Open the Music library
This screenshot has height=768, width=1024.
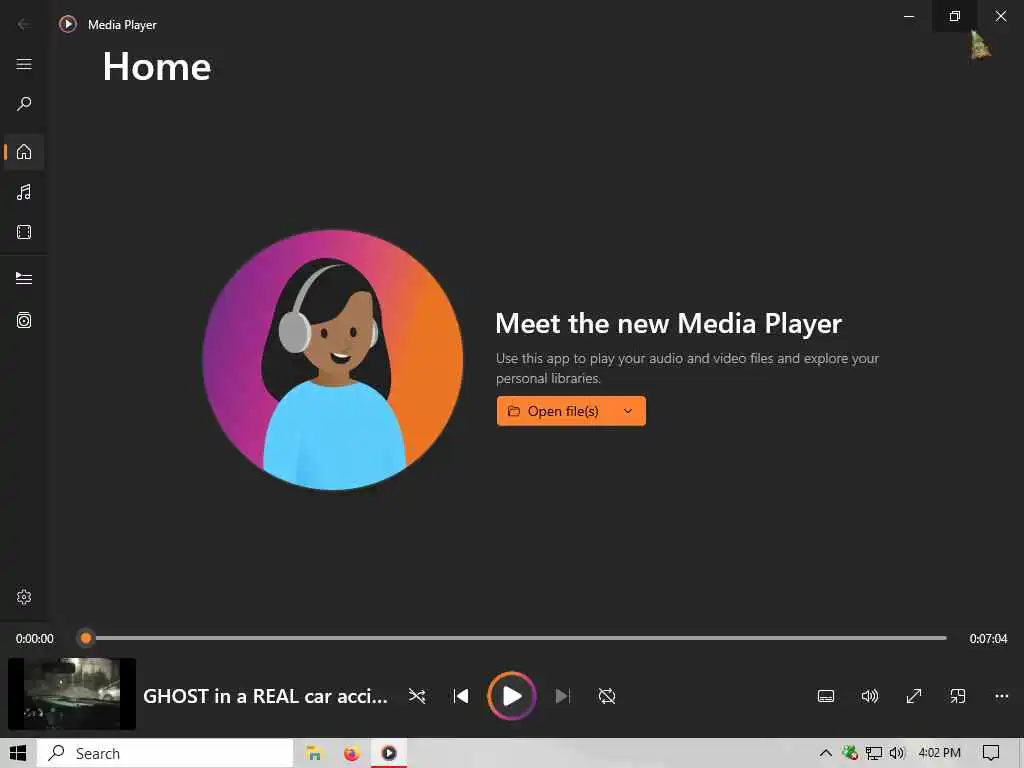pyautogui.click(x=24, y=192)
